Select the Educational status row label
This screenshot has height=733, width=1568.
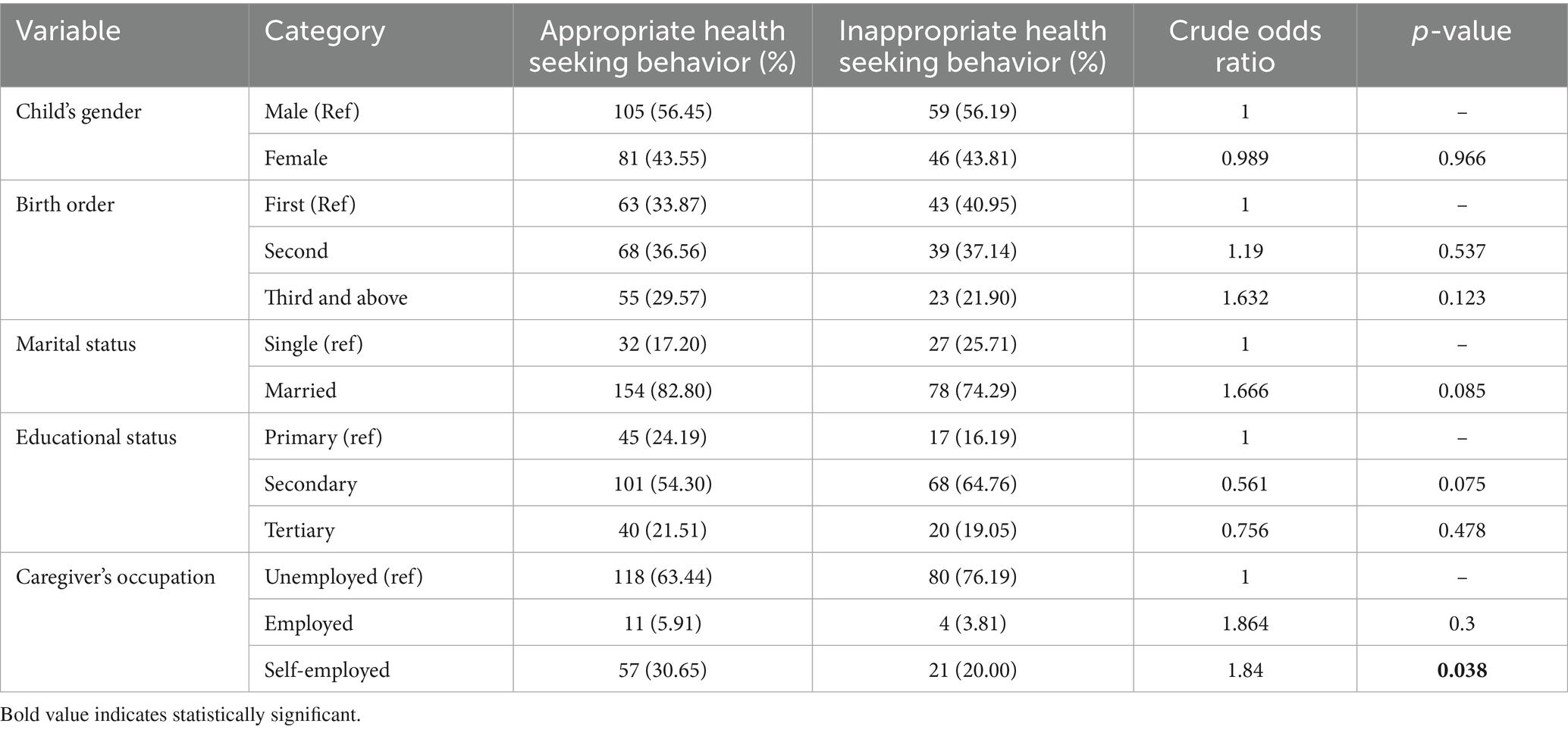[x=96, y=437]
